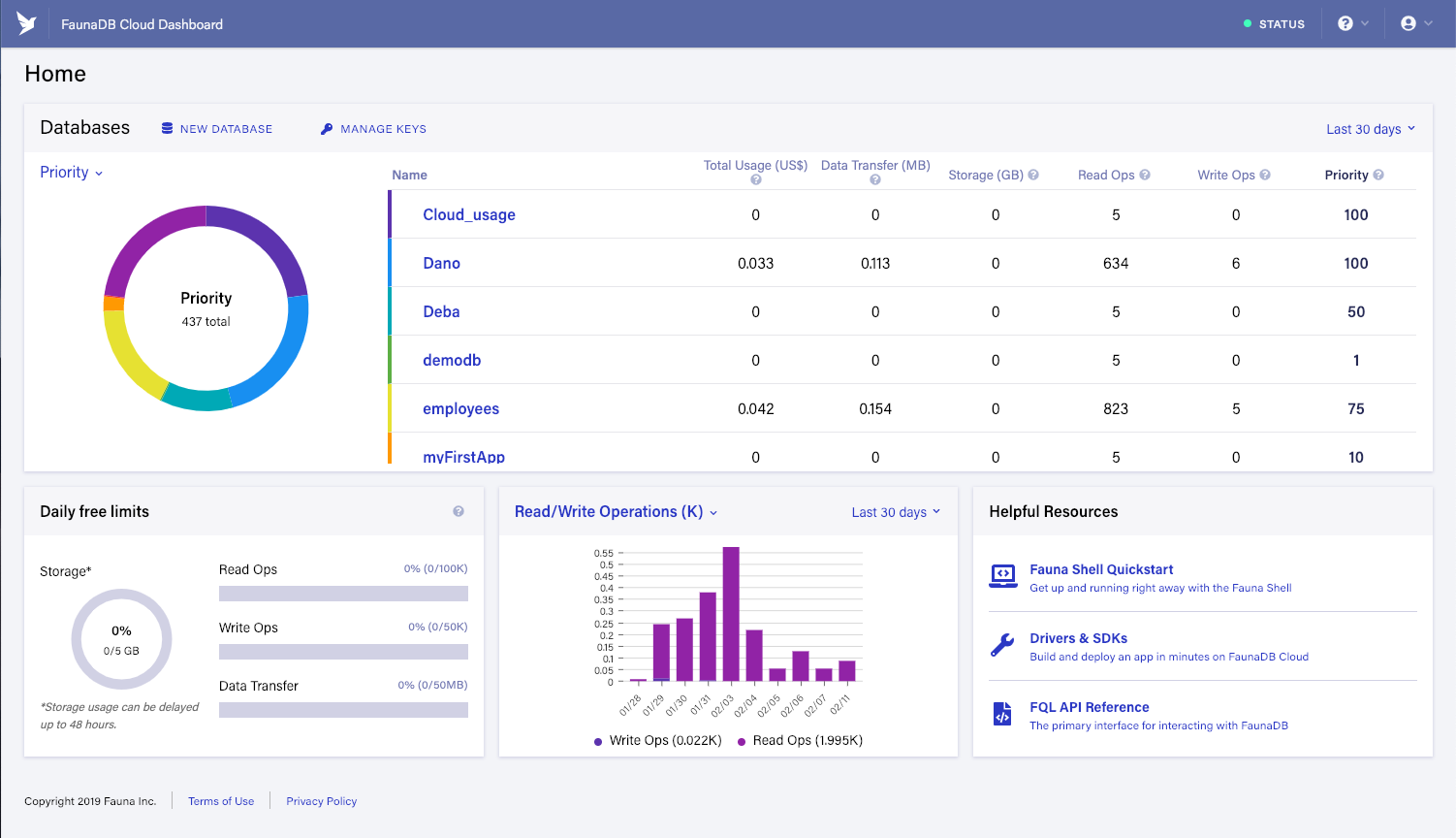
Task: Click the FQL API Reference document icon
Action: coord(1002,714)
